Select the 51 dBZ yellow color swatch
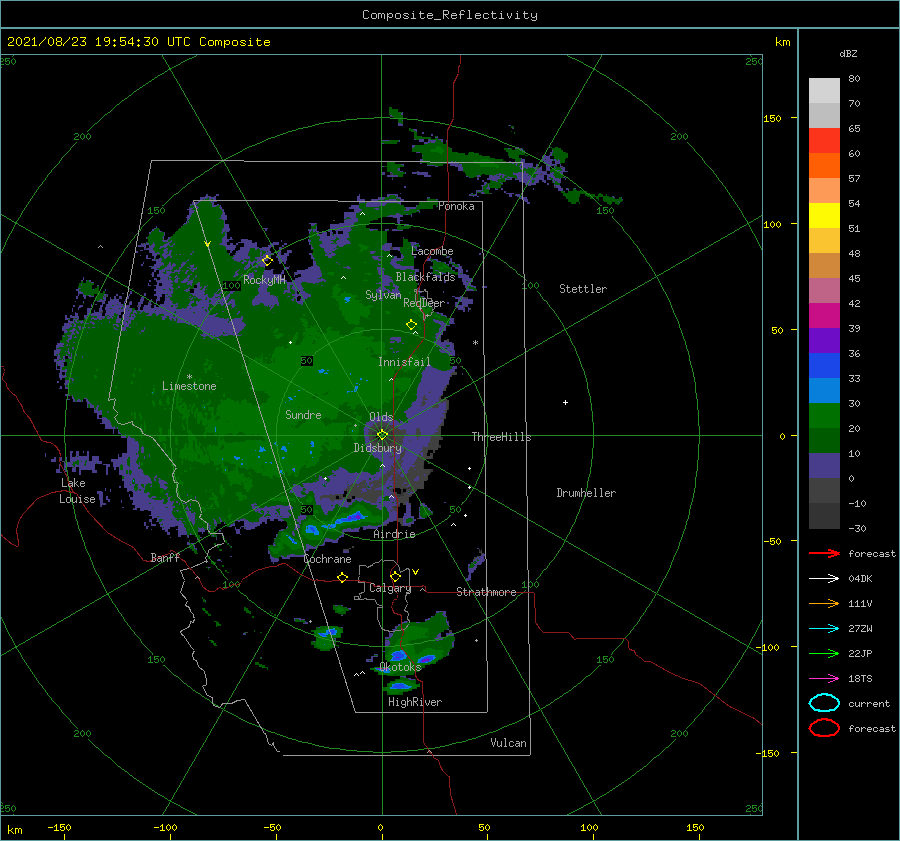 pyautogui.click(x=824, y=215)
